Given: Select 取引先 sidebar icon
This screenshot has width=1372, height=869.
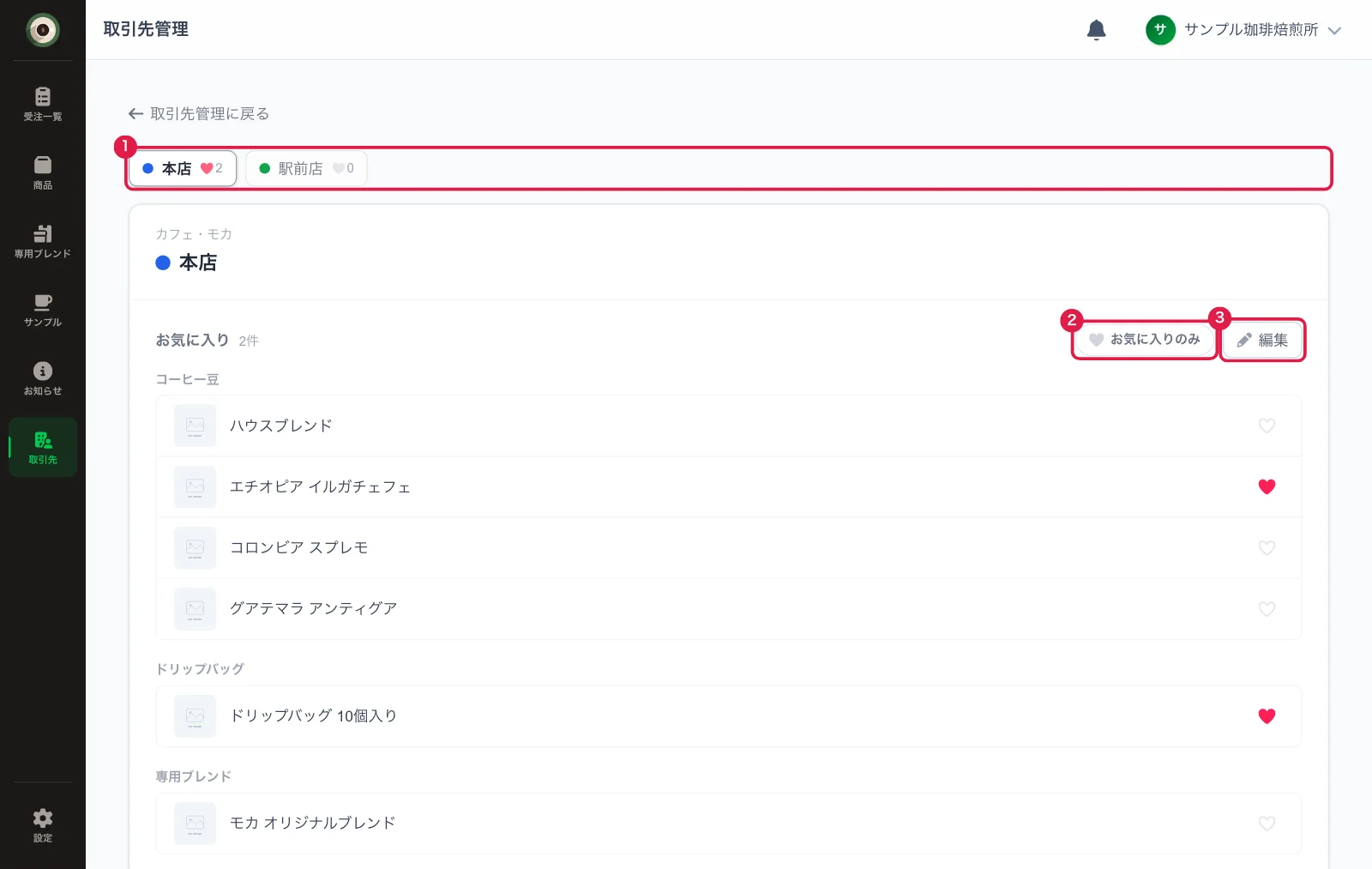Looking at the screenshot, I should (x=42, y=447).
